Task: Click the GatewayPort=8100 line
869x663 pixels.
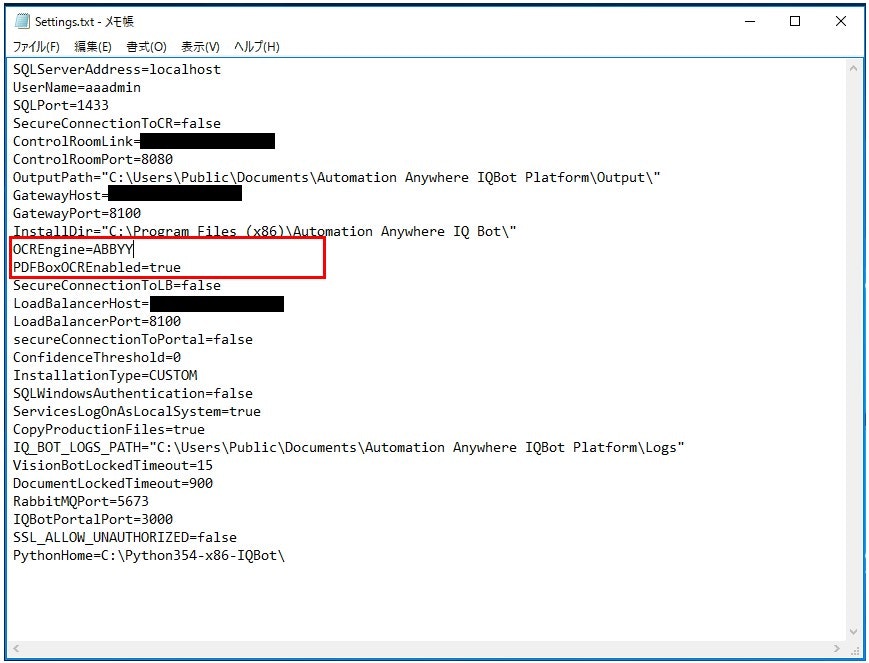Action: coord(77,213)
